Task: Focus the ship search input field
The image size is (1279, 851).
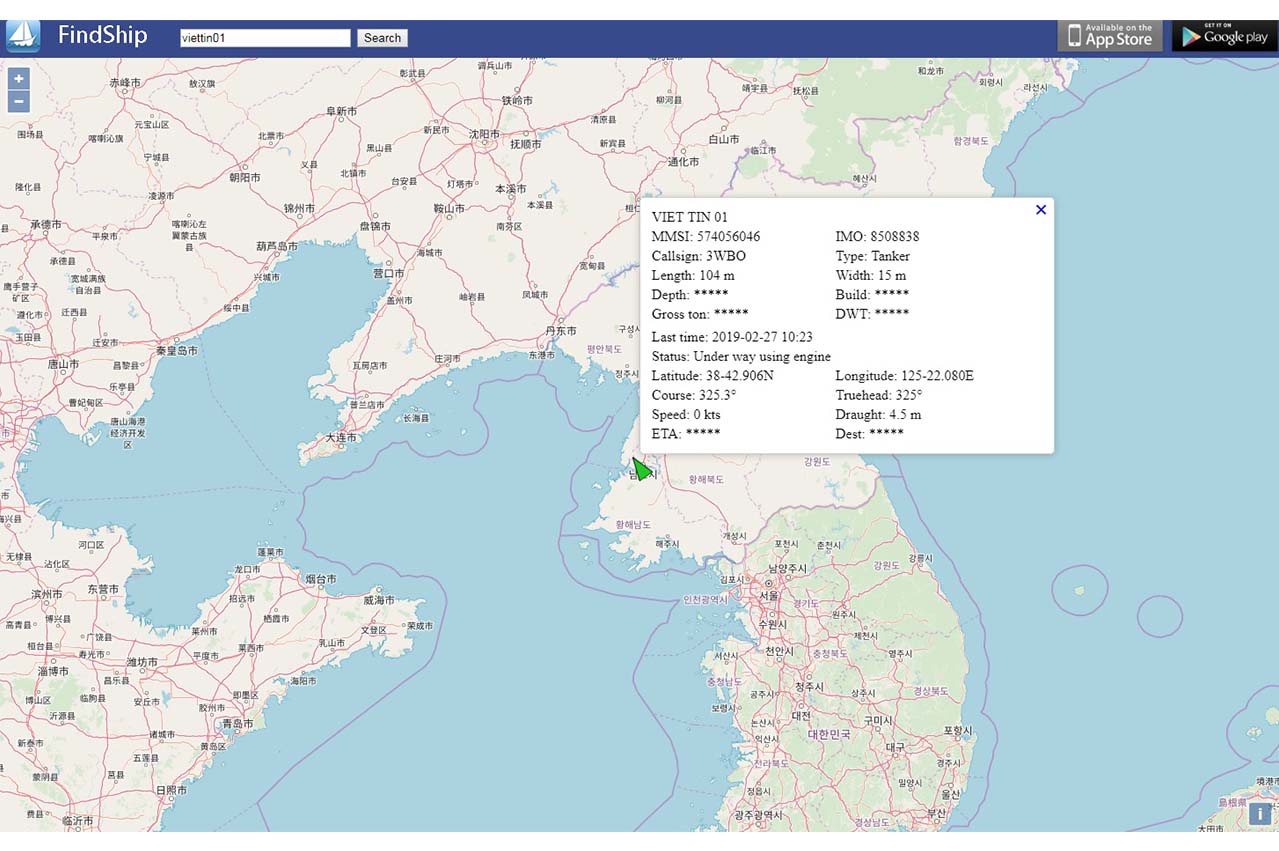Action: pyautogui.click(x=265, y=38)
